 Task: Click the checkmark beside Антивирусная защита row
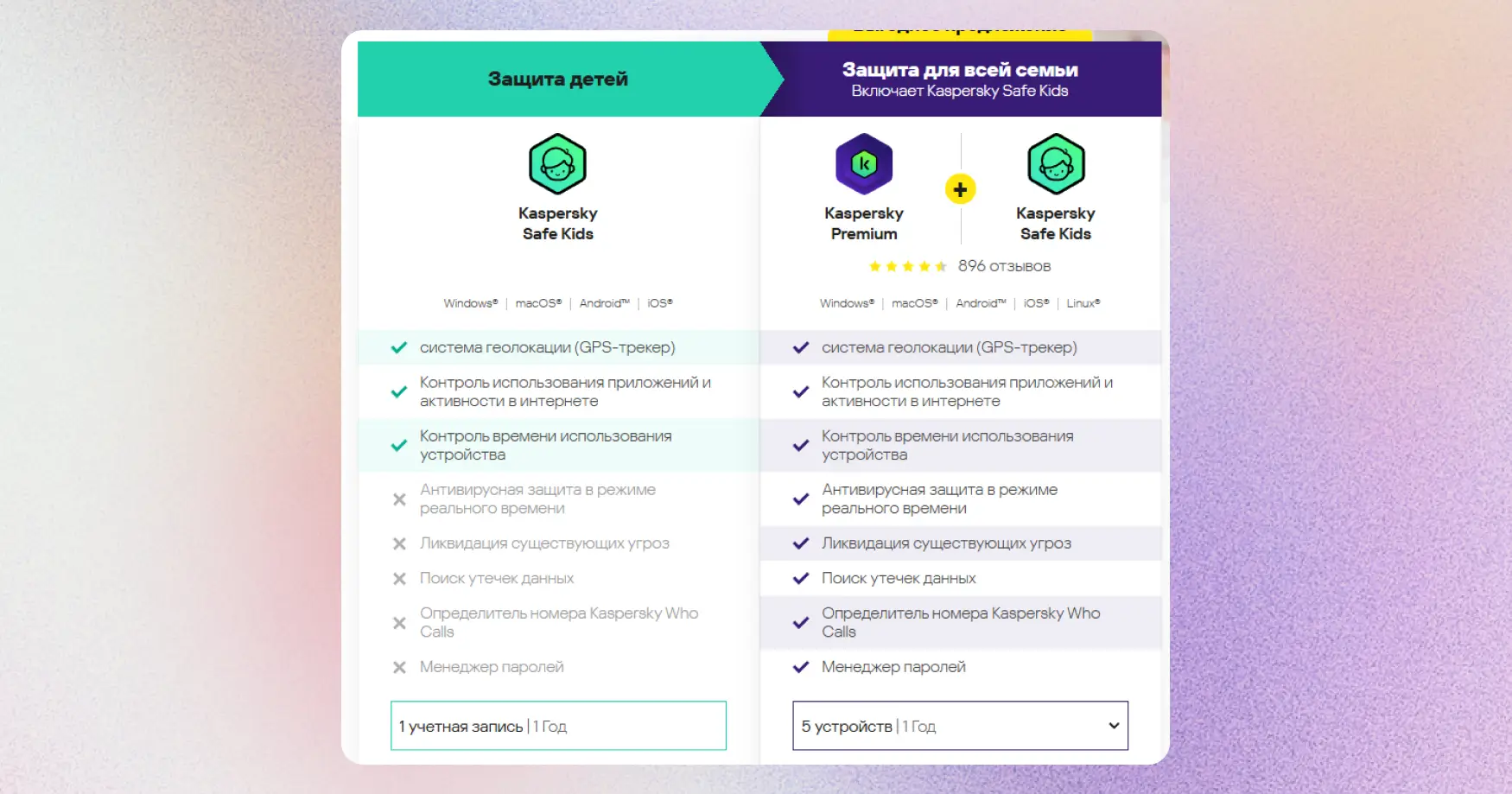click(x=799, y=499)
